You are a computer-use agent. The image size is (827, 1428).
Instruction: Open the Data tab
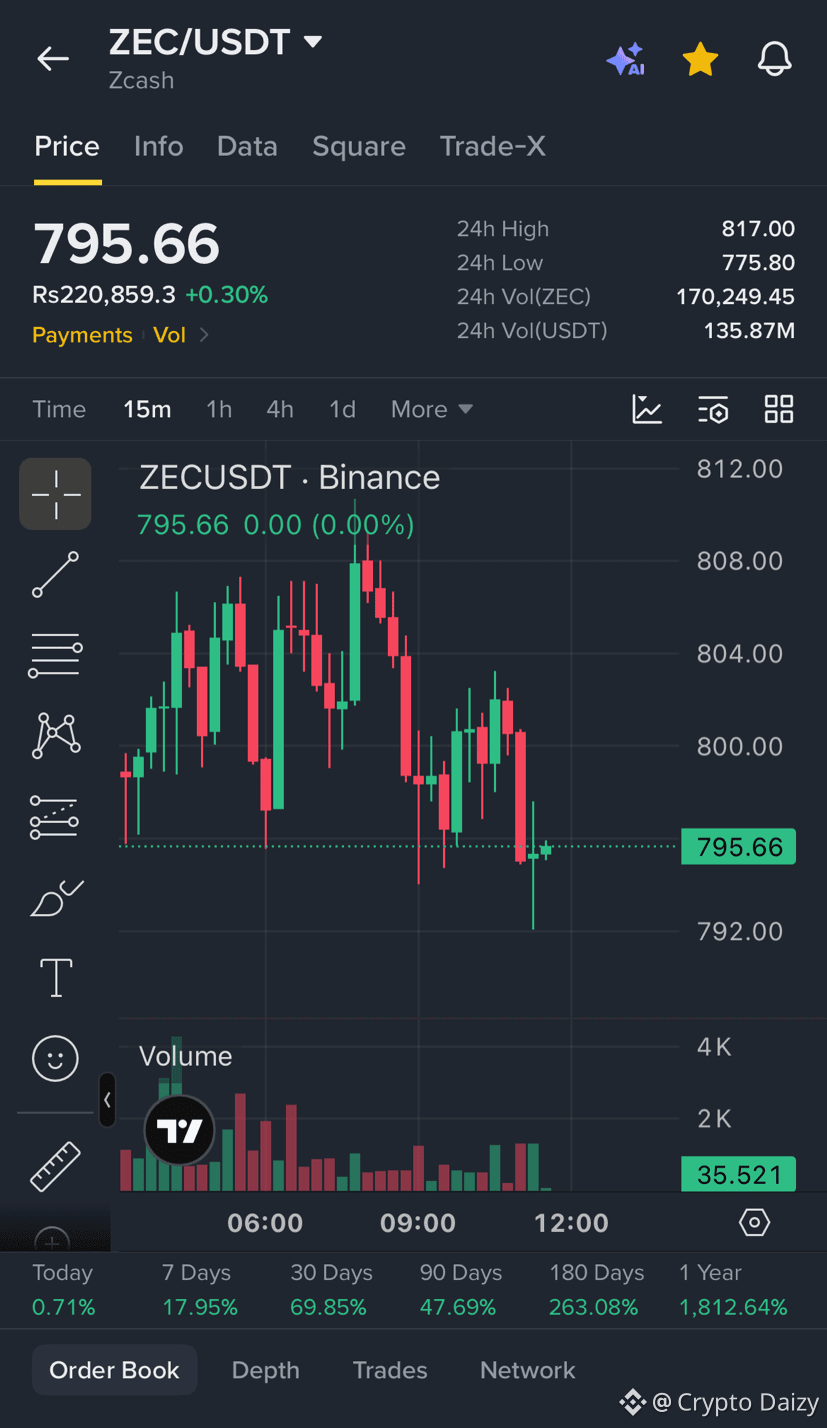coord(247,147)
